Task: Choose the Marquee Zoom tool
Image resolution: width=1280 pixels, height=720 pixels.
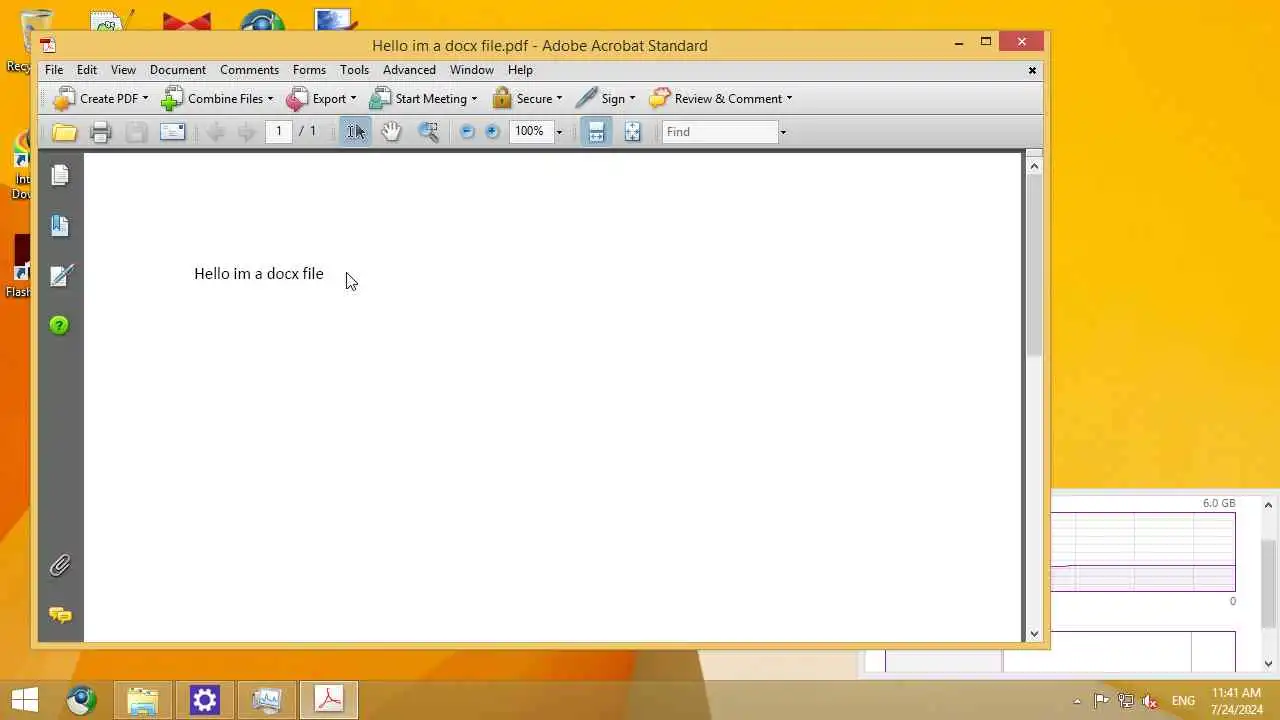Action: (428, 132)
